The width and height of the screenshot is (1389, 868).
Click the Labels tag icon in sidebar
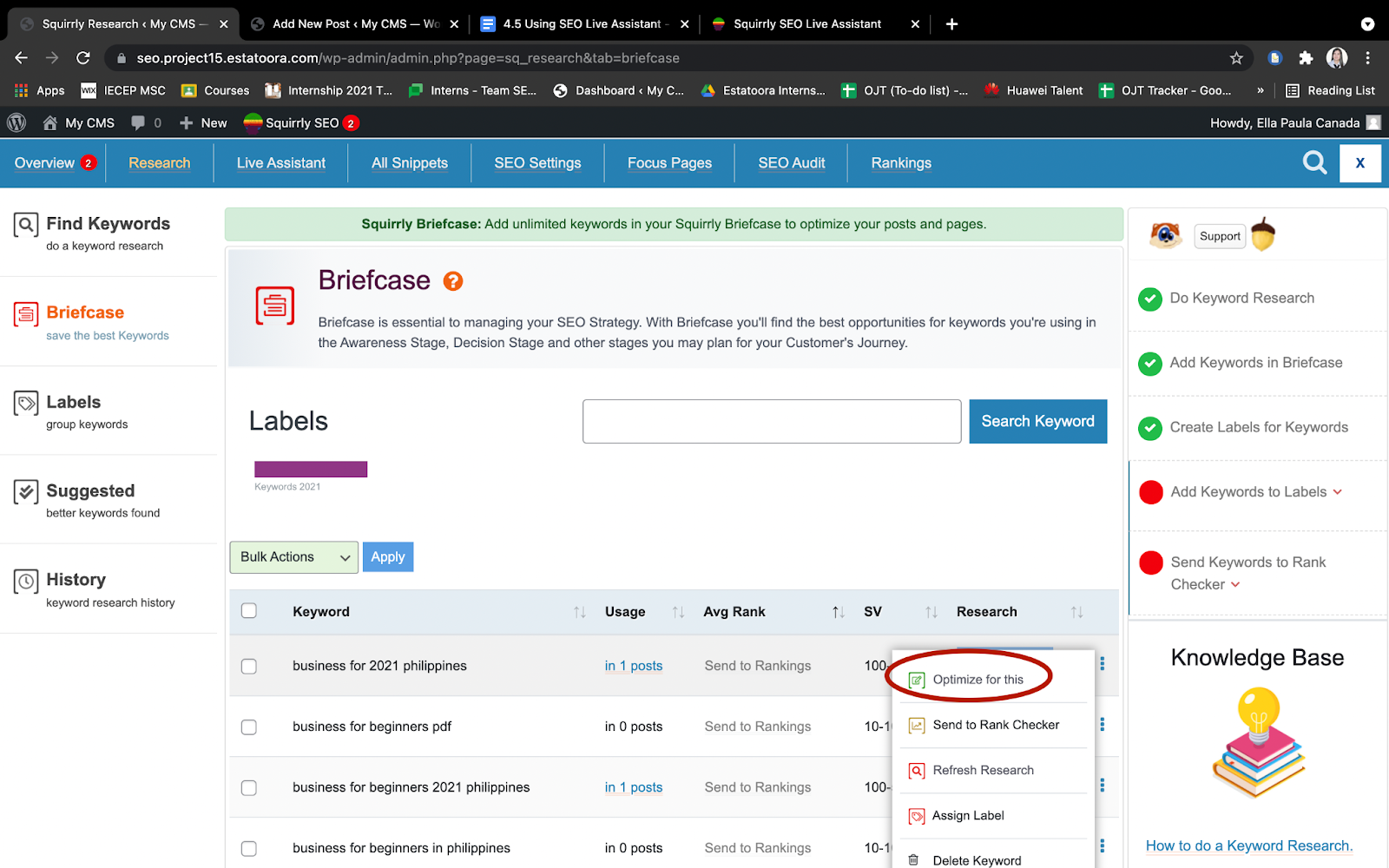pos(26,404)
